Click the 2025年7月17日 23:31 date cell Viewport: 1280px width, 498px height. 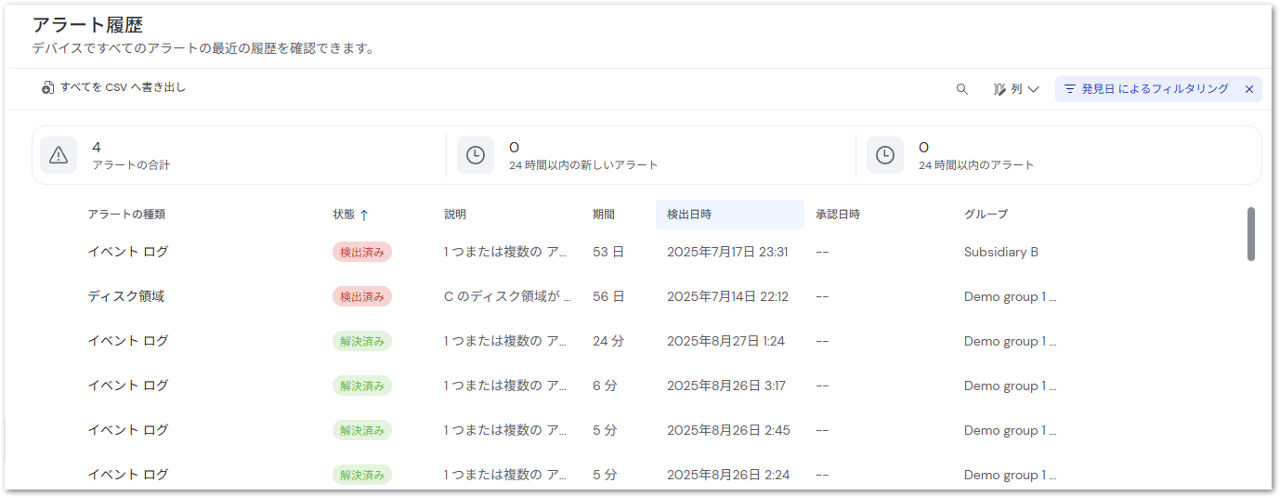coord(728,252)
